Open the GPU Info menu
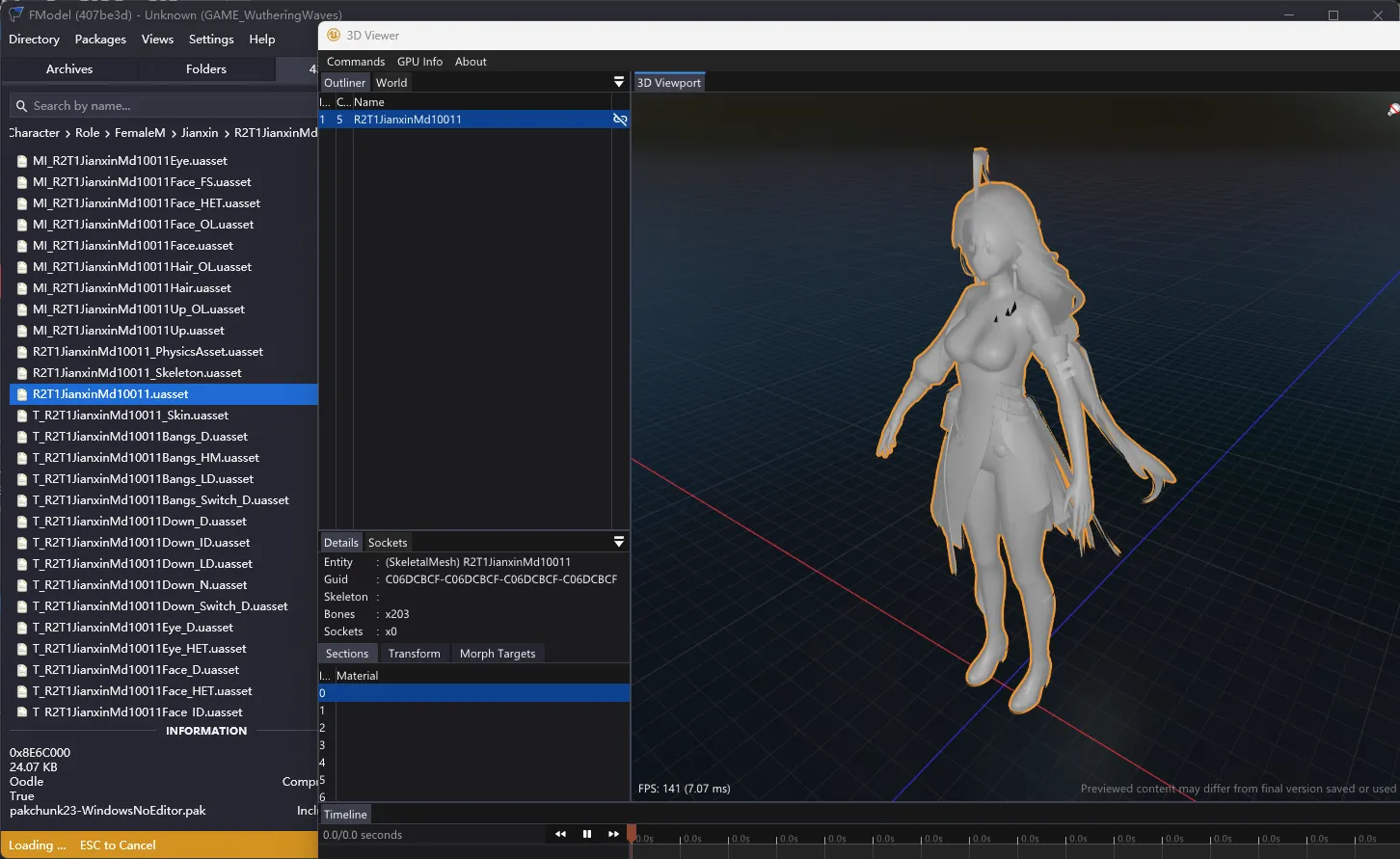The image size is (1400, 859). coord(419,62)
